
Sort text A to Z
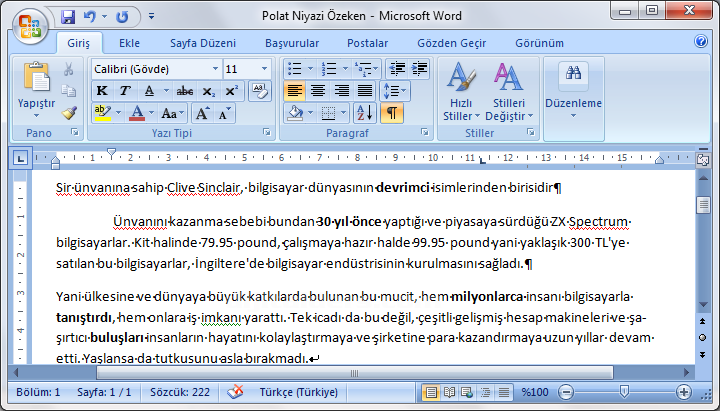pos(365,113)
